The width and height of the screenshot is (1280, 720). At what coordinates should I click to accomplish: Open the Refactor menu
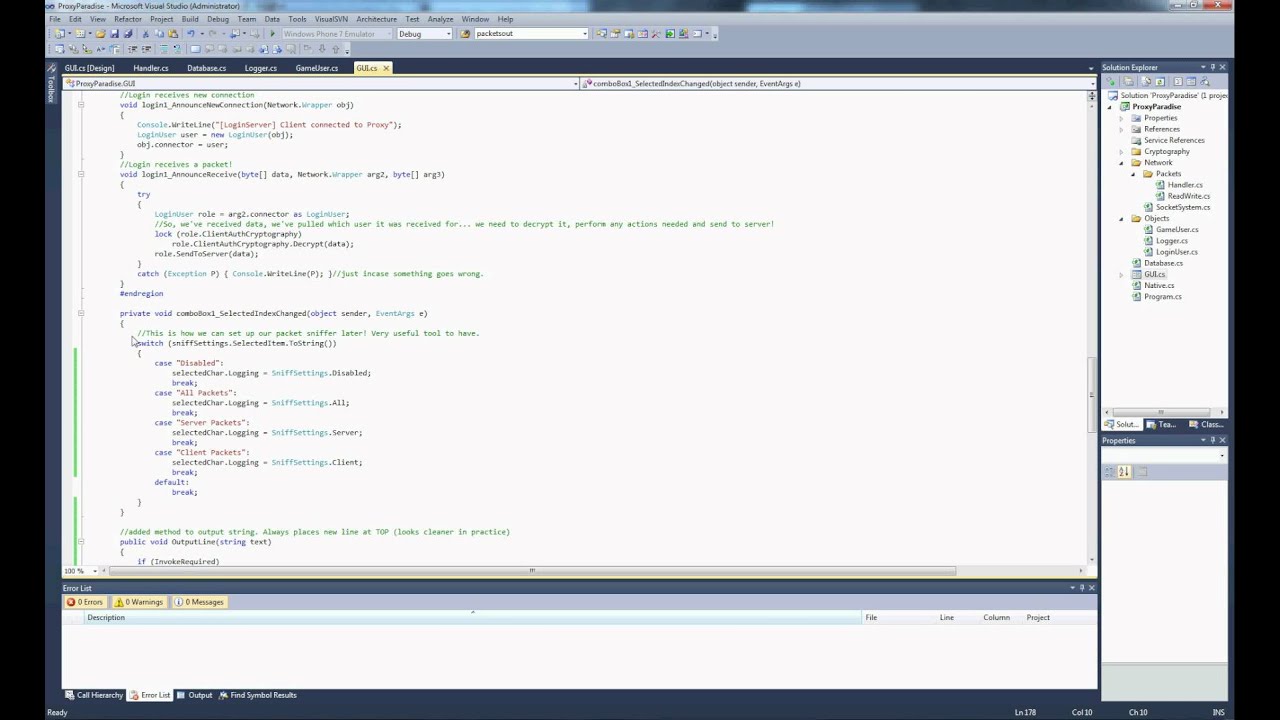(x=127, y=19)
